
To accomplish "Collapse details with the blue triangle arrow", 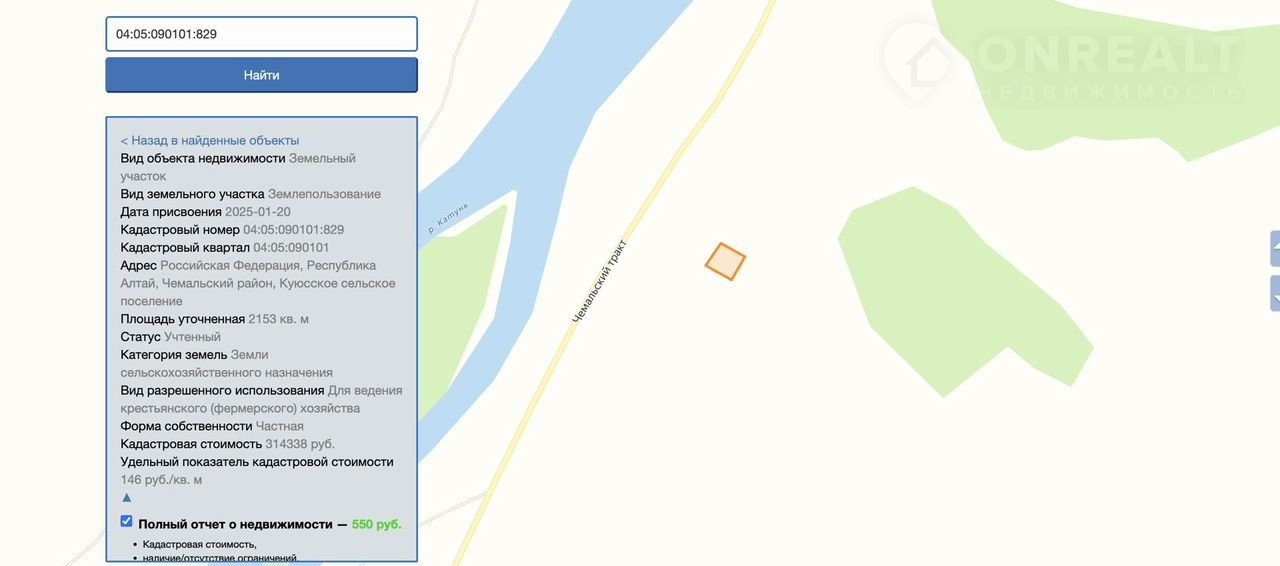I will (x=126, y=497).
